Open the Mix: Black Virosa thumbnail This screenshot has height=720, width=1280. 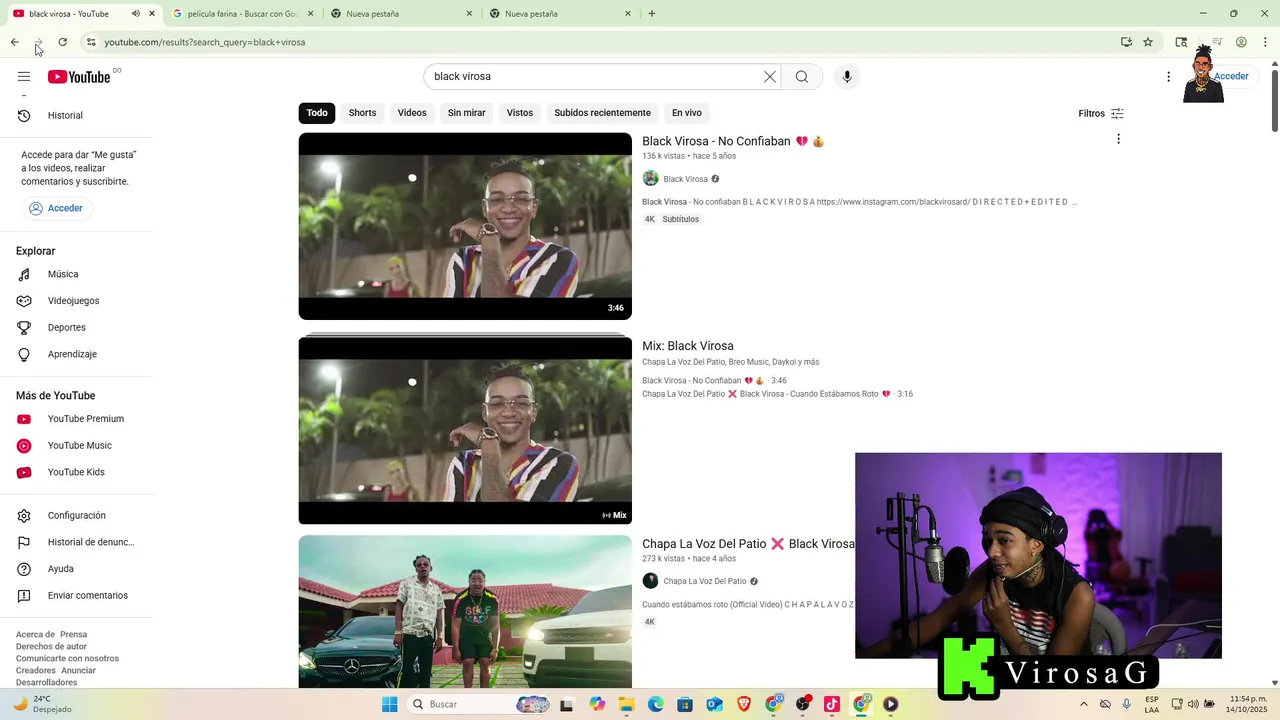click(465, 430)
